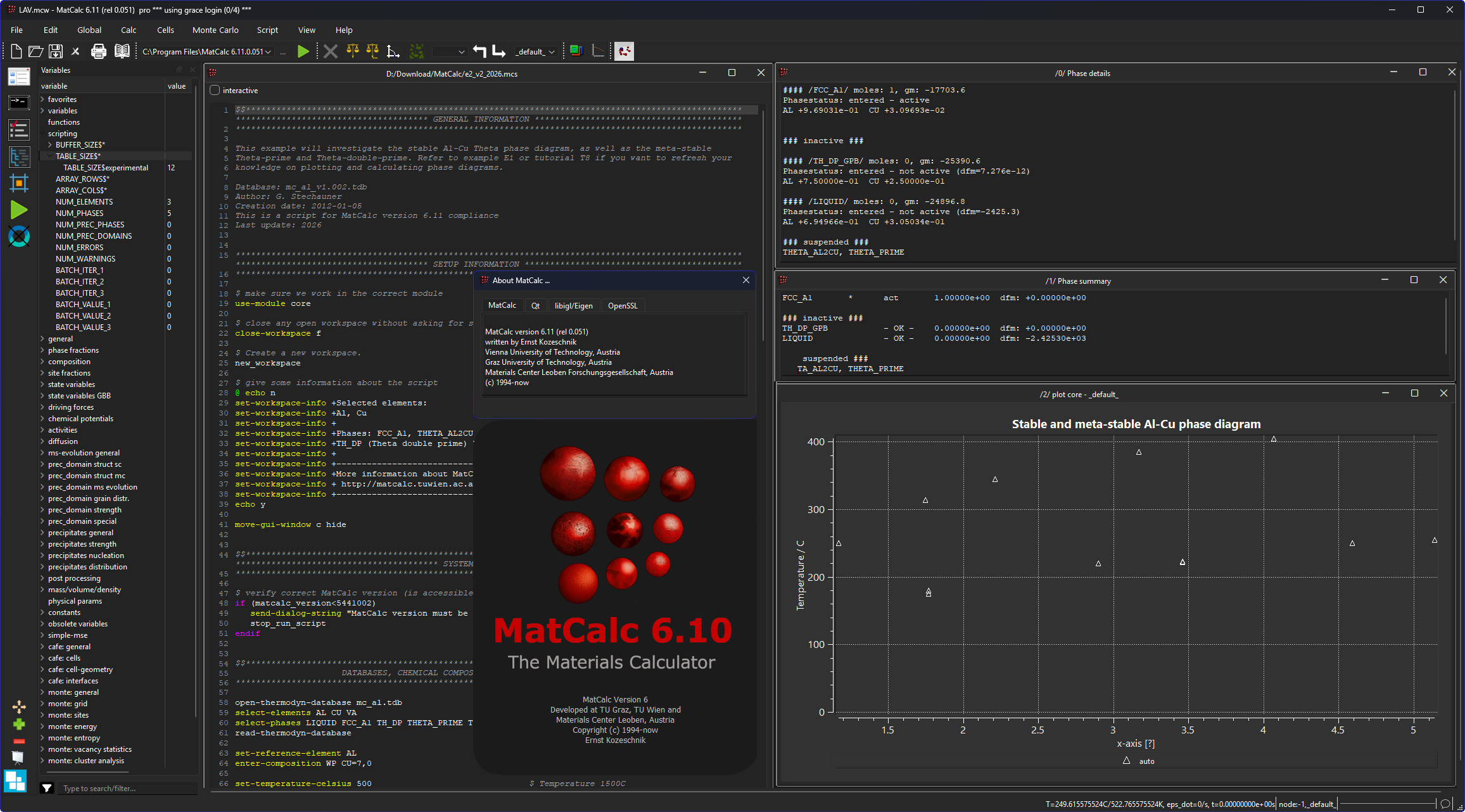Click the printer icon in the toolbar
This screenshot has width=1465, height=812.
[x=99, y=51]
